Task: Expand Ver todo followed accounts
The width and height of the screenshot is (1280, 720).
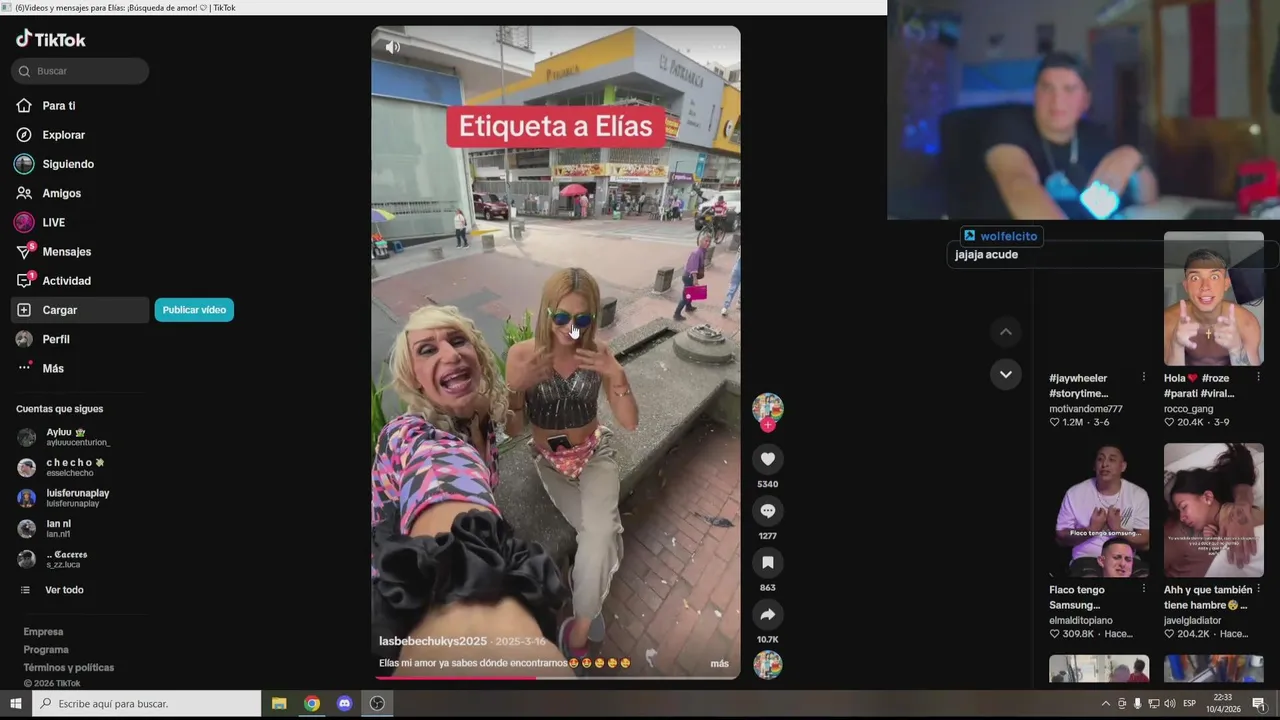Action: [x=64, y=590]
